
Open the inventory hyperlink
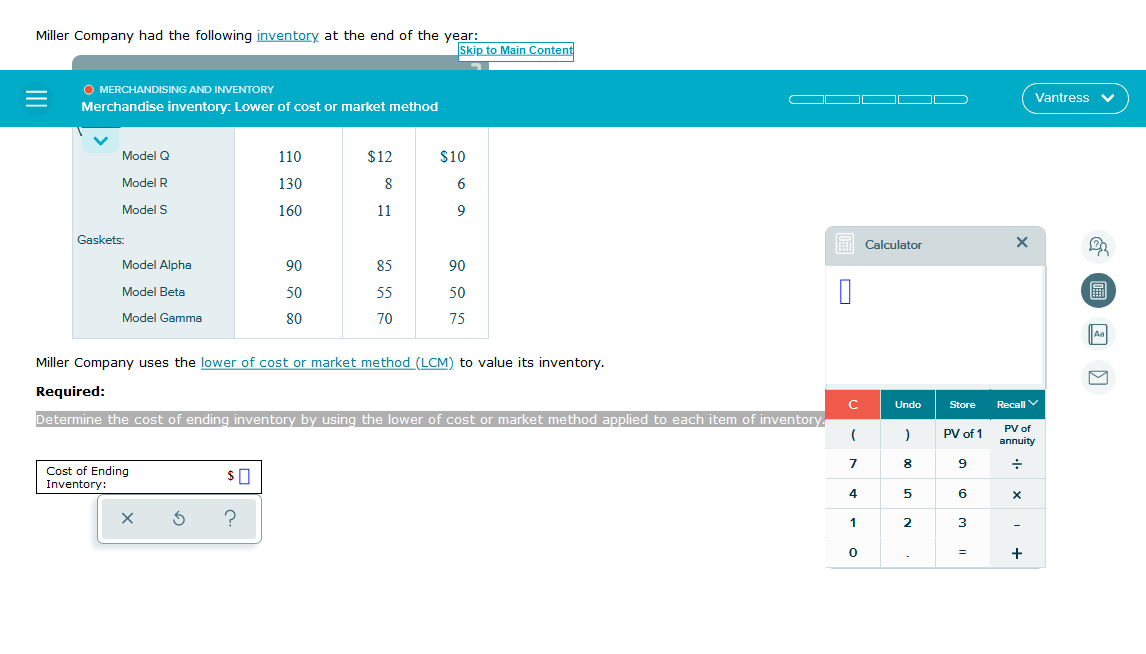[x=287, y=35]
